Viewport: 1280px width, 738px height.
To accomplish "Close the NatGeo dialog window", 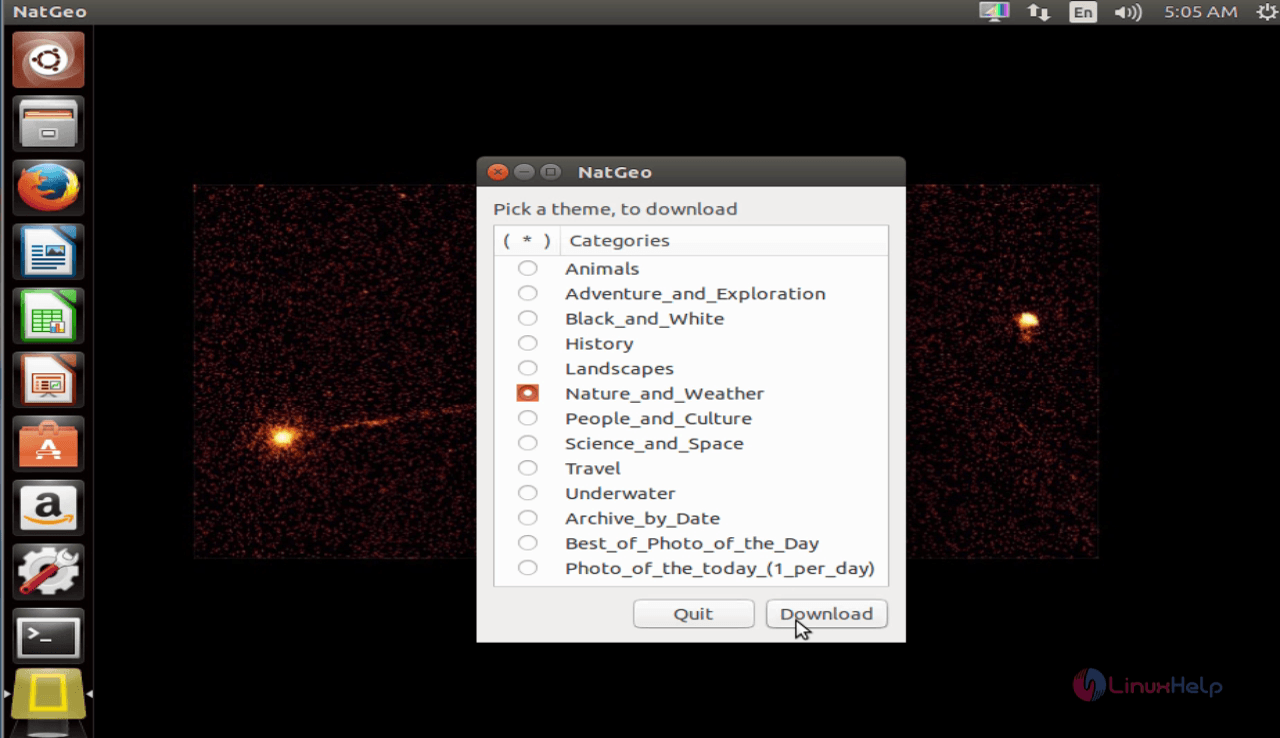I will tap(497, 172).
